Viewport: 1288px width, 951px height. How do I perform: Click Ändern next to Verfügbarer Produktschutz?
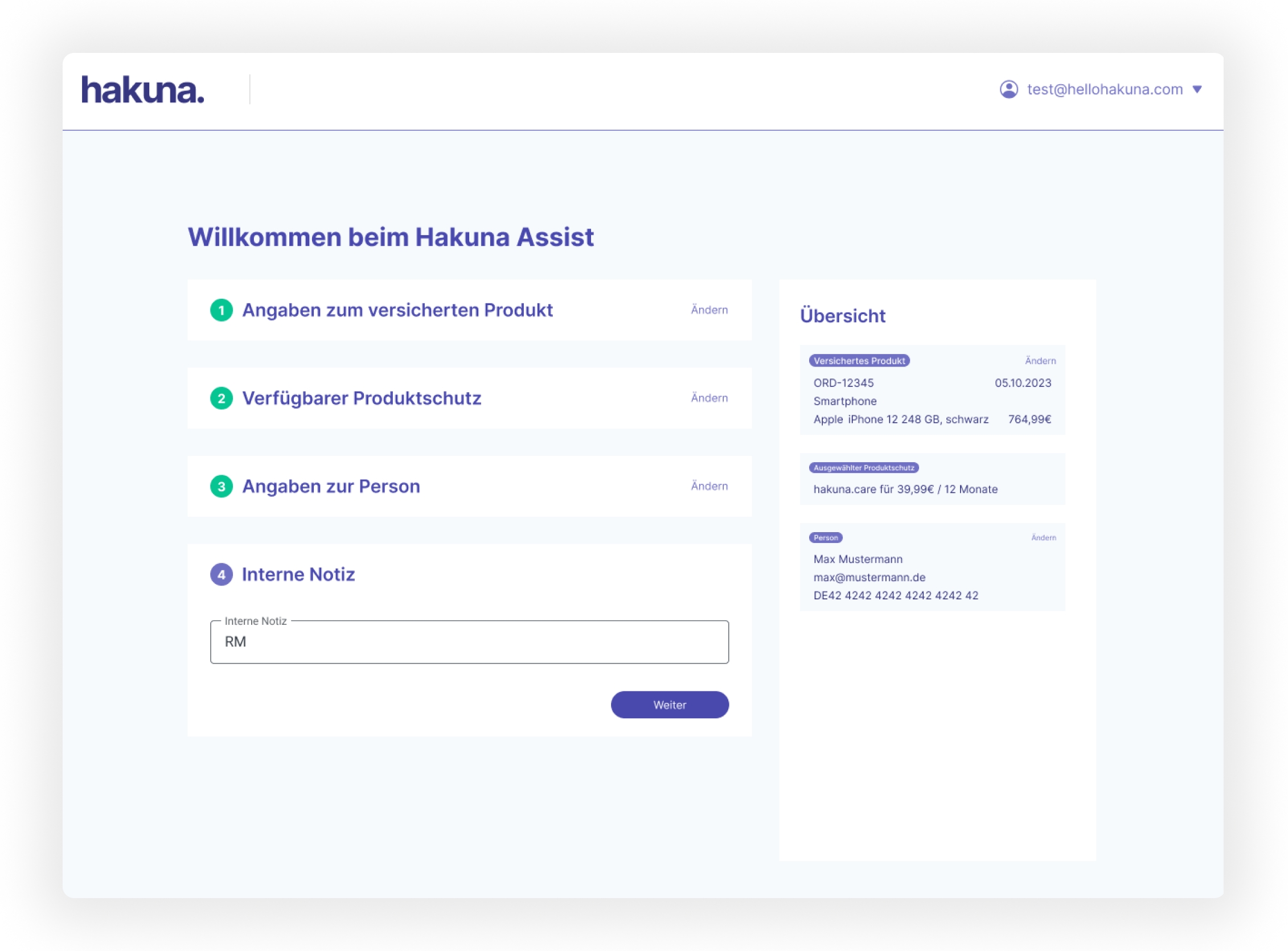[x=709, y=398]
